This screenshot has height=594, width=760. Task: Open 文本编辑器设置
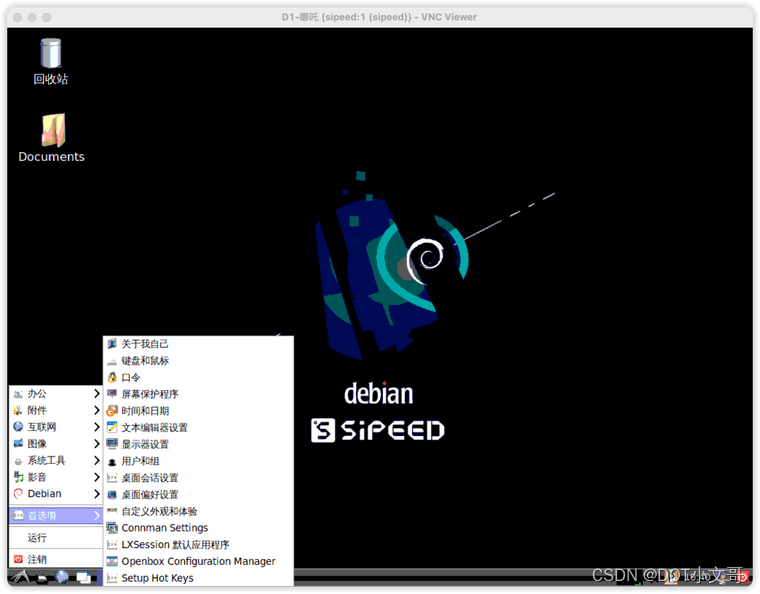tap(198, 427)
